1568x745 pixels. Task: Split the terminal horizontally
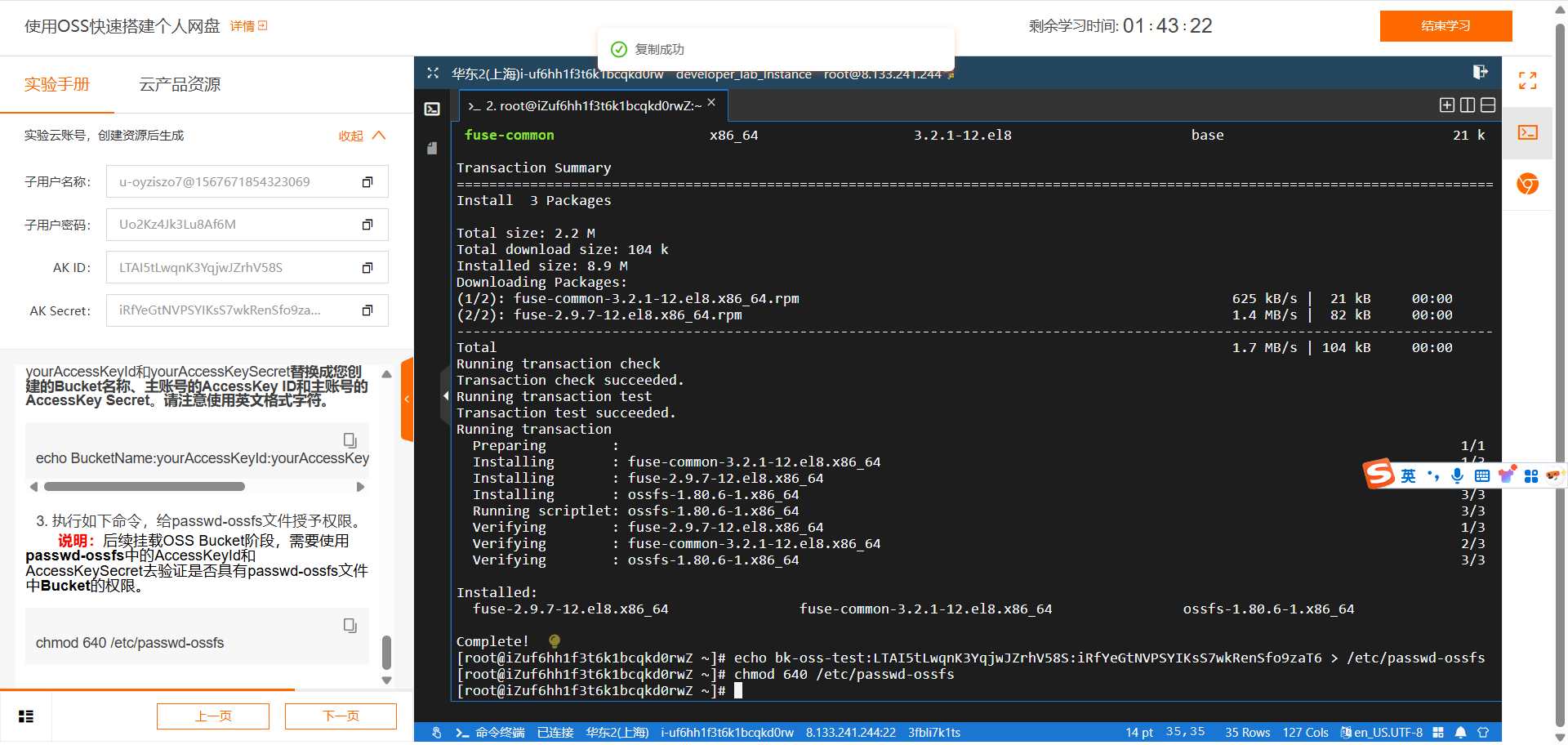[x=1488, y=105]
